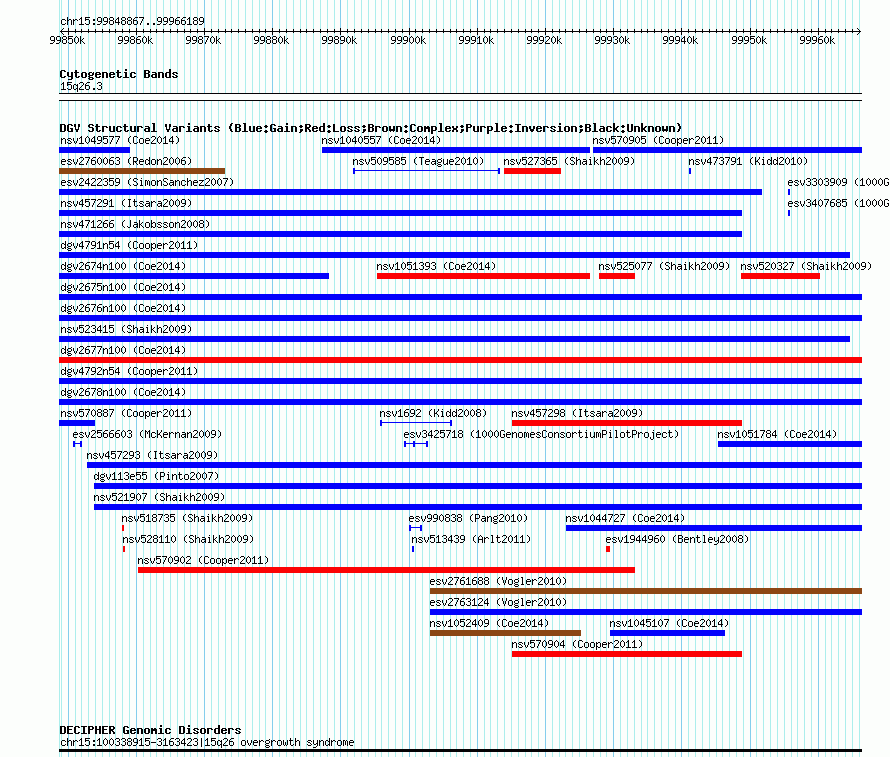Click nsv1052409 (Coe2014) label
Image resolution: width=890 pixels, height=757 pixels.
pos(489,623)
